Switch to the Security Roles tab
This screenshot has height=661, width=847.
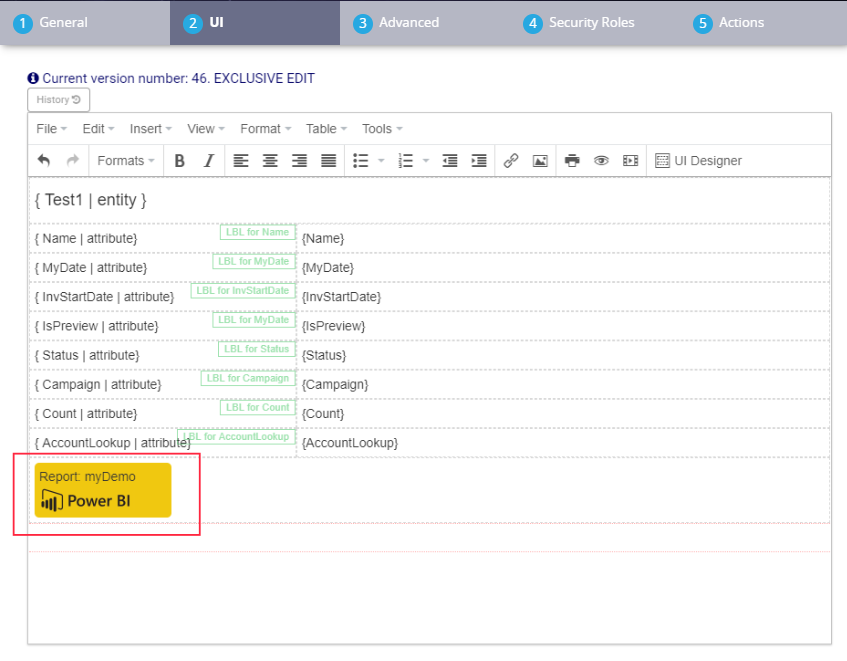(x=590, y=23)
